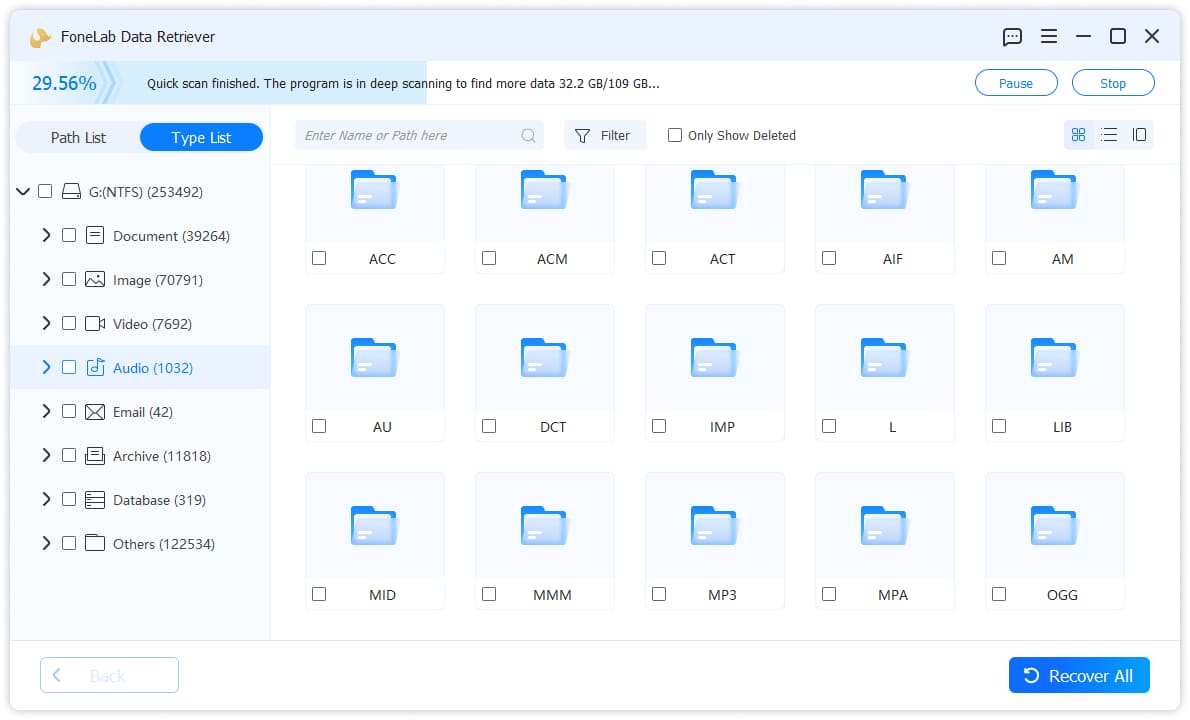
Task: Select Database (319) tree item
Action: 140,500
